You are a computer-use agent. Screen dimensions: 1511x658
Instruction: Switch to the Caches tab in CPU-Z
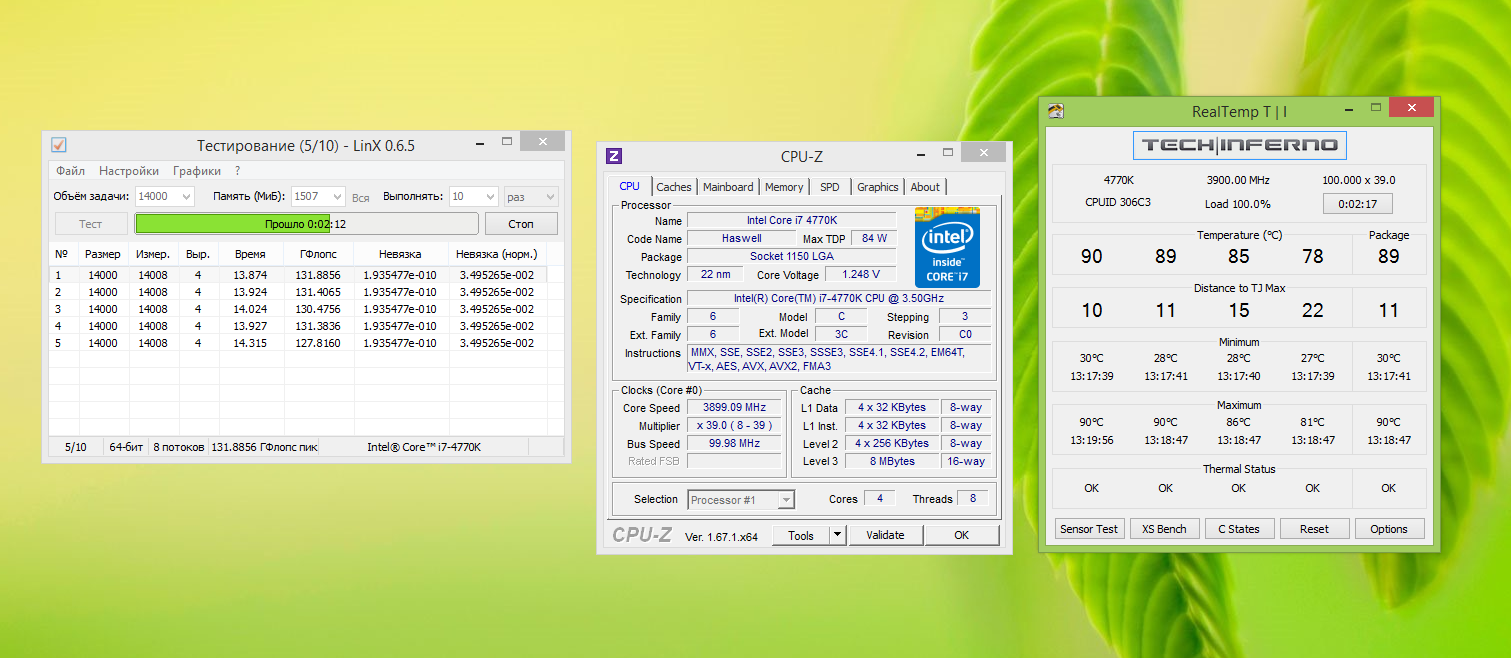point(674,187)
